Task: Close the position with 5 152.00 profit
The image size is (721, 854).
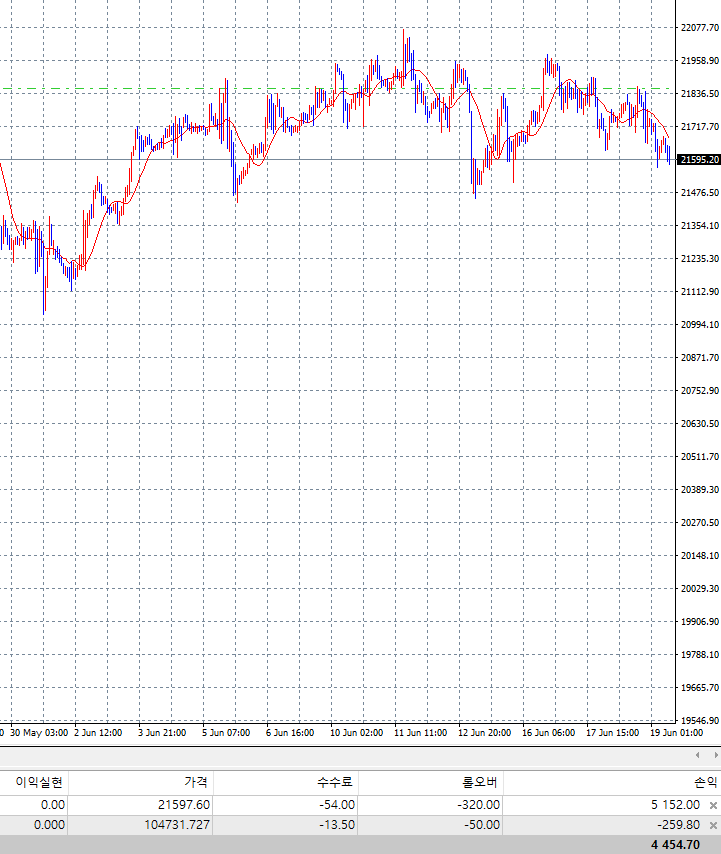Action: point(713,805)
